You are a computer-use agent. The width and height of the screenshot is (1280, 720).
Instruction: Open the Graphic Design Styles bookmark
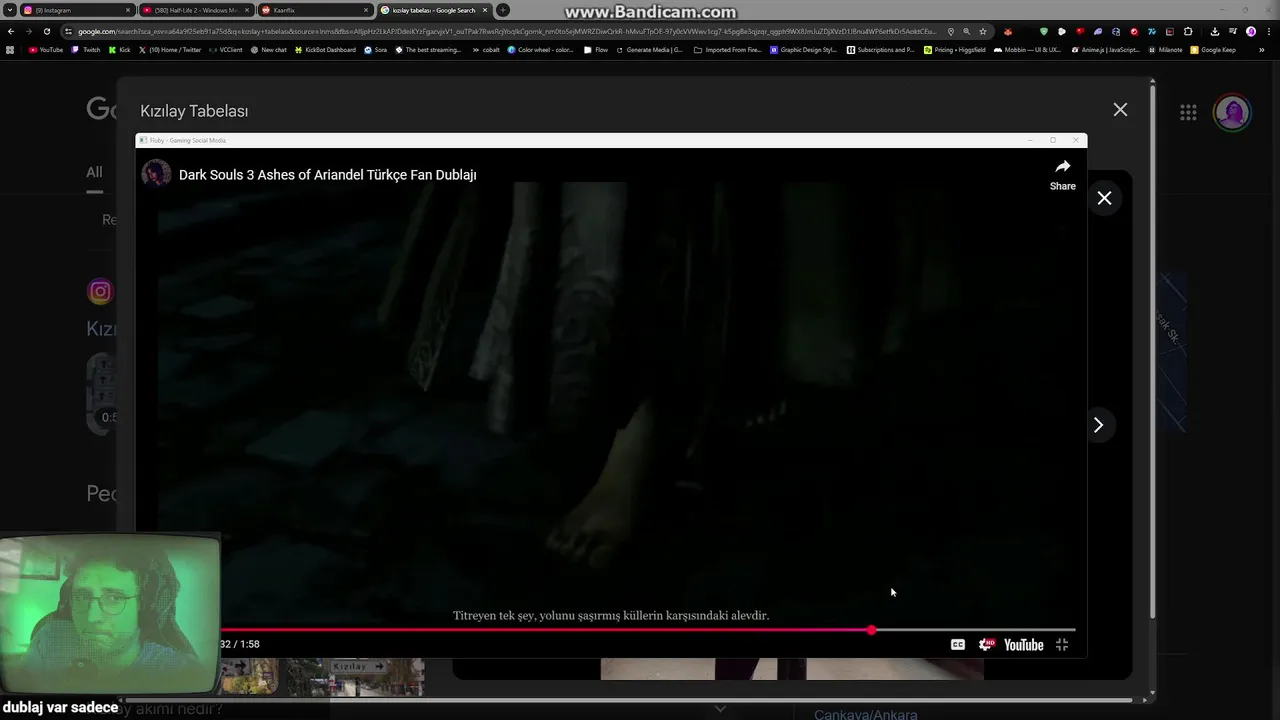click(x=804, y=50)
